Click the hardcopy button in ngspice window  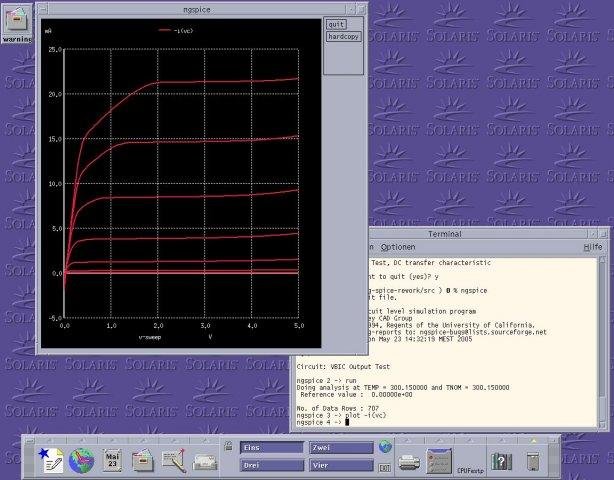pyautogui.click(x=343, y=36)
